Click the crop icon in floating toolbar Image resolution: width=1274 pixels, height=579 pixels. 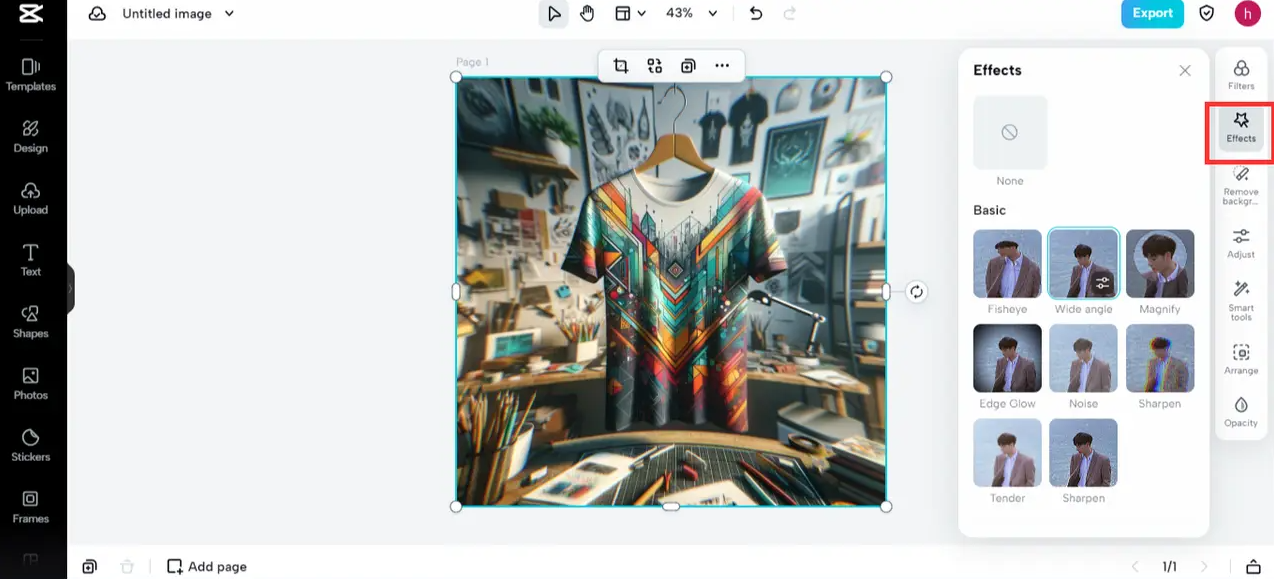pyautogui.click(x=621, y=66)
